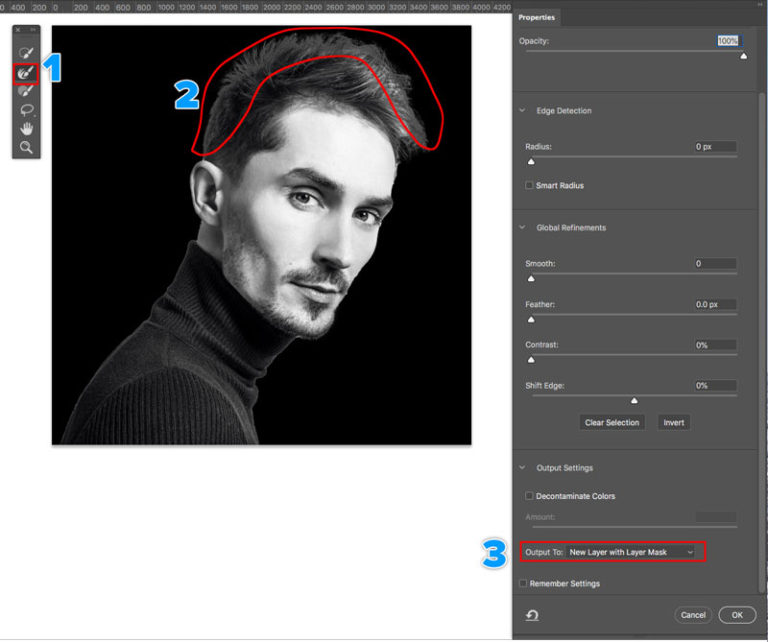
Task: Click the Clear Selection button
Action: coord(612,423)
